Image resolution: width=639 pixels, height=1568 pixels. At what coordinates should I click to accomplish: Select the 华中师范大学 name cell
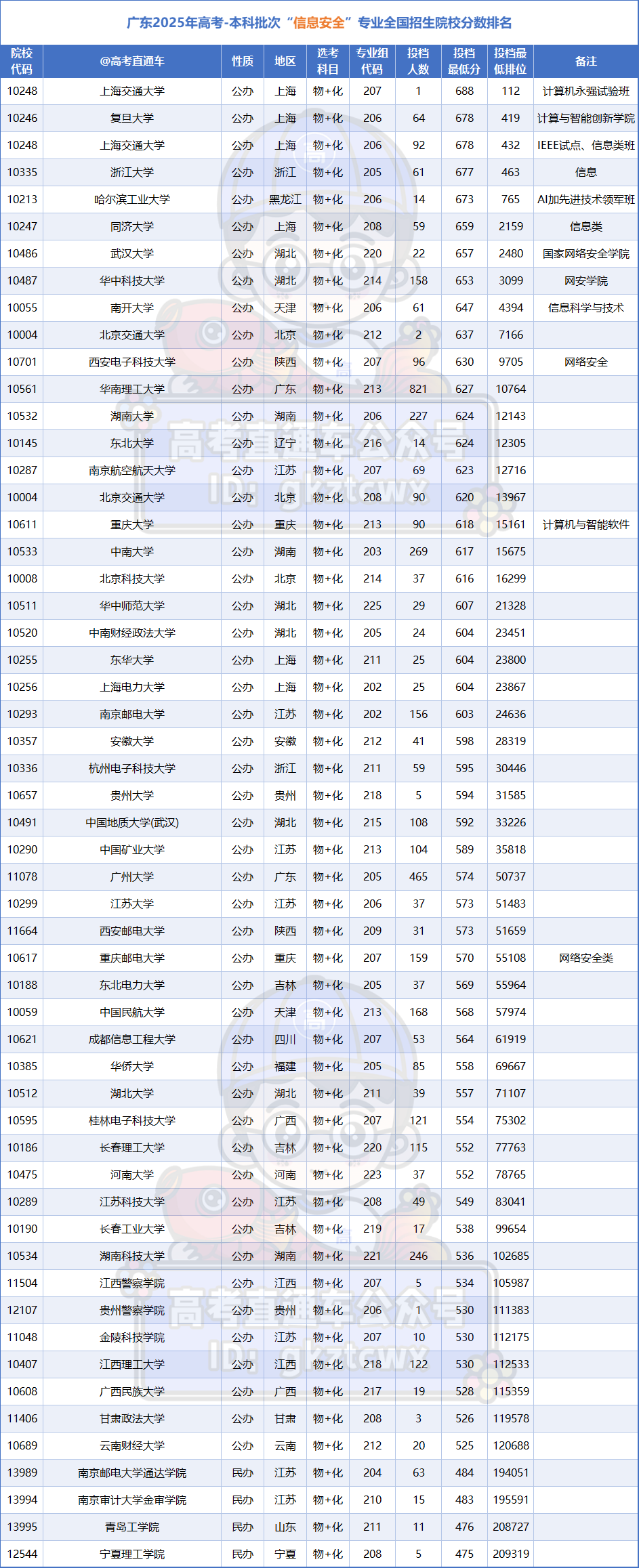click(132, 606)
